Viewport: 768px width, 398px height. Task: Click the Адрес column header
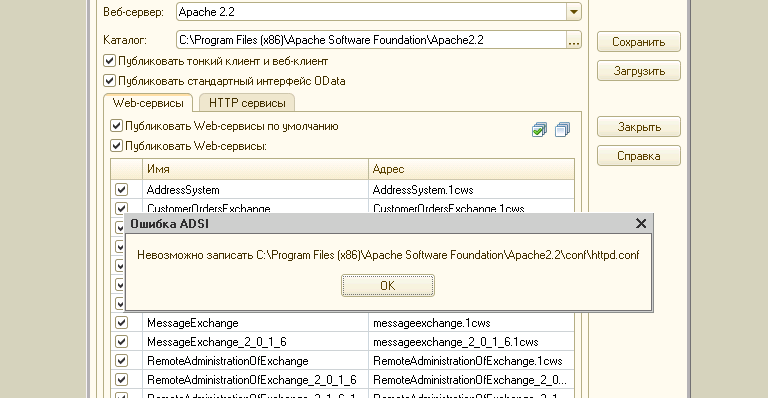[471, 169]
